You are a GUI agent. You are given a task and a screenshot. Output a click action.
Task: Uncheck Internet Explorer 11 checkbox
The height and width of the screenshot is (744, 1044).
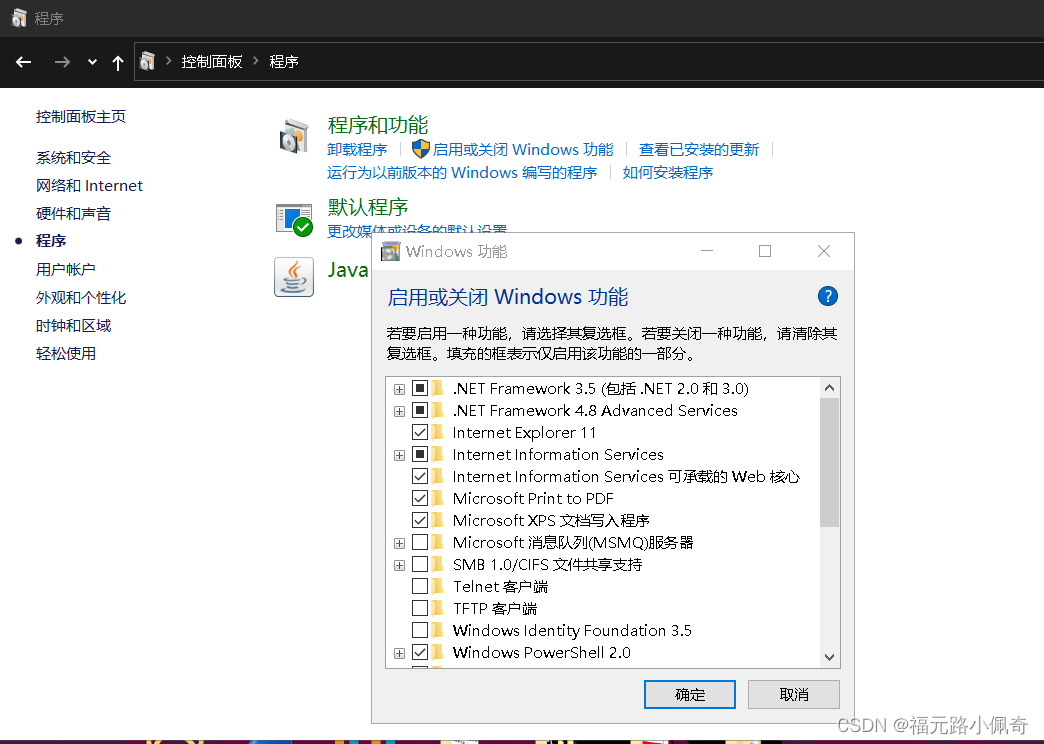[x=420, y=432]
